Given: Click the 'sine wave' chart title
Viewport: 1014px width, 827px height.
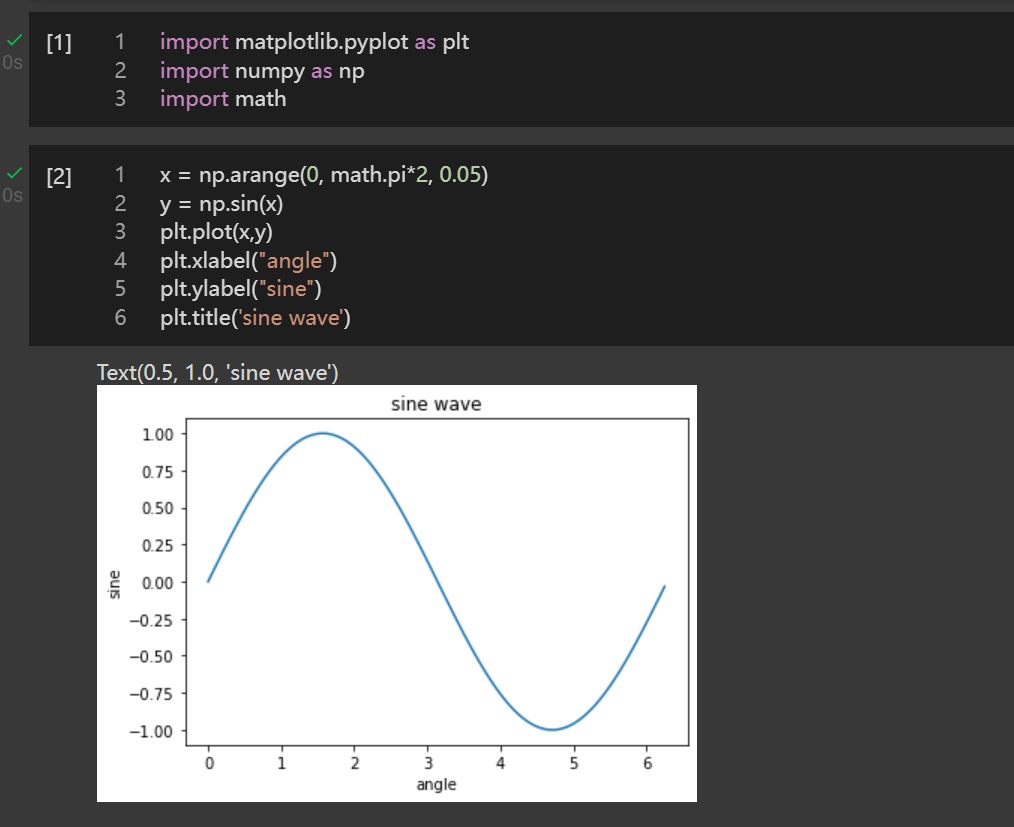Looking at the screenshot, I should [x=436, y=404].
